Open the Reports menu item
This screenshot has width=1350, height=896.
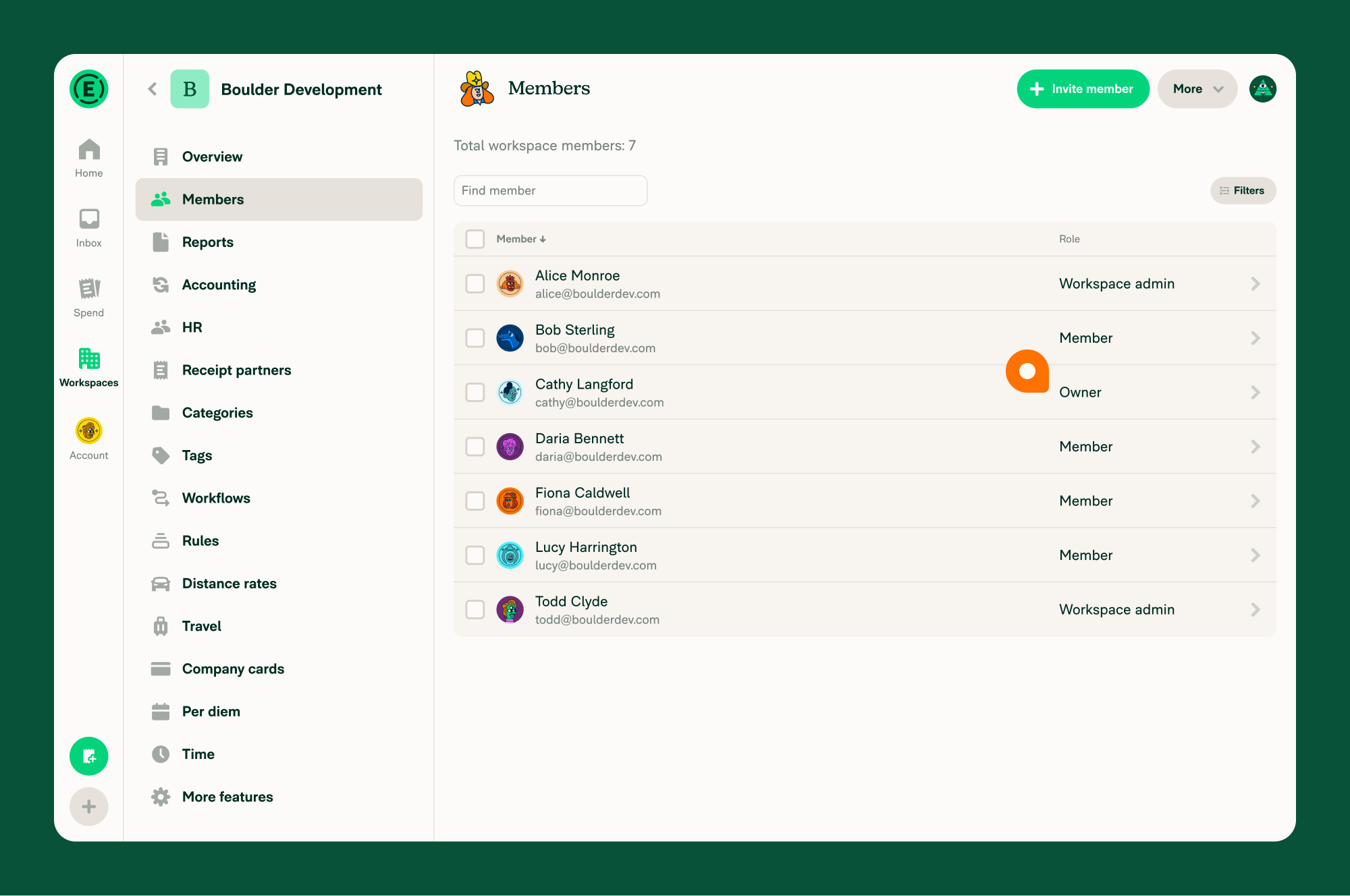tap(279, 242)
